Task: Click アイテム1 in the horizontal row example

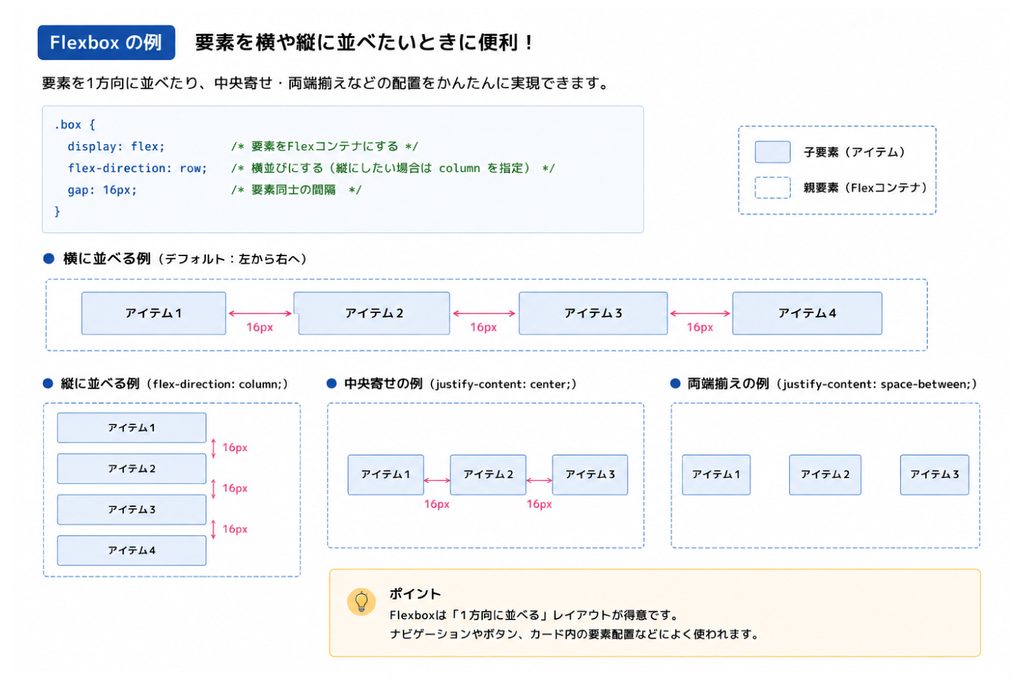Action: (153, 313)
